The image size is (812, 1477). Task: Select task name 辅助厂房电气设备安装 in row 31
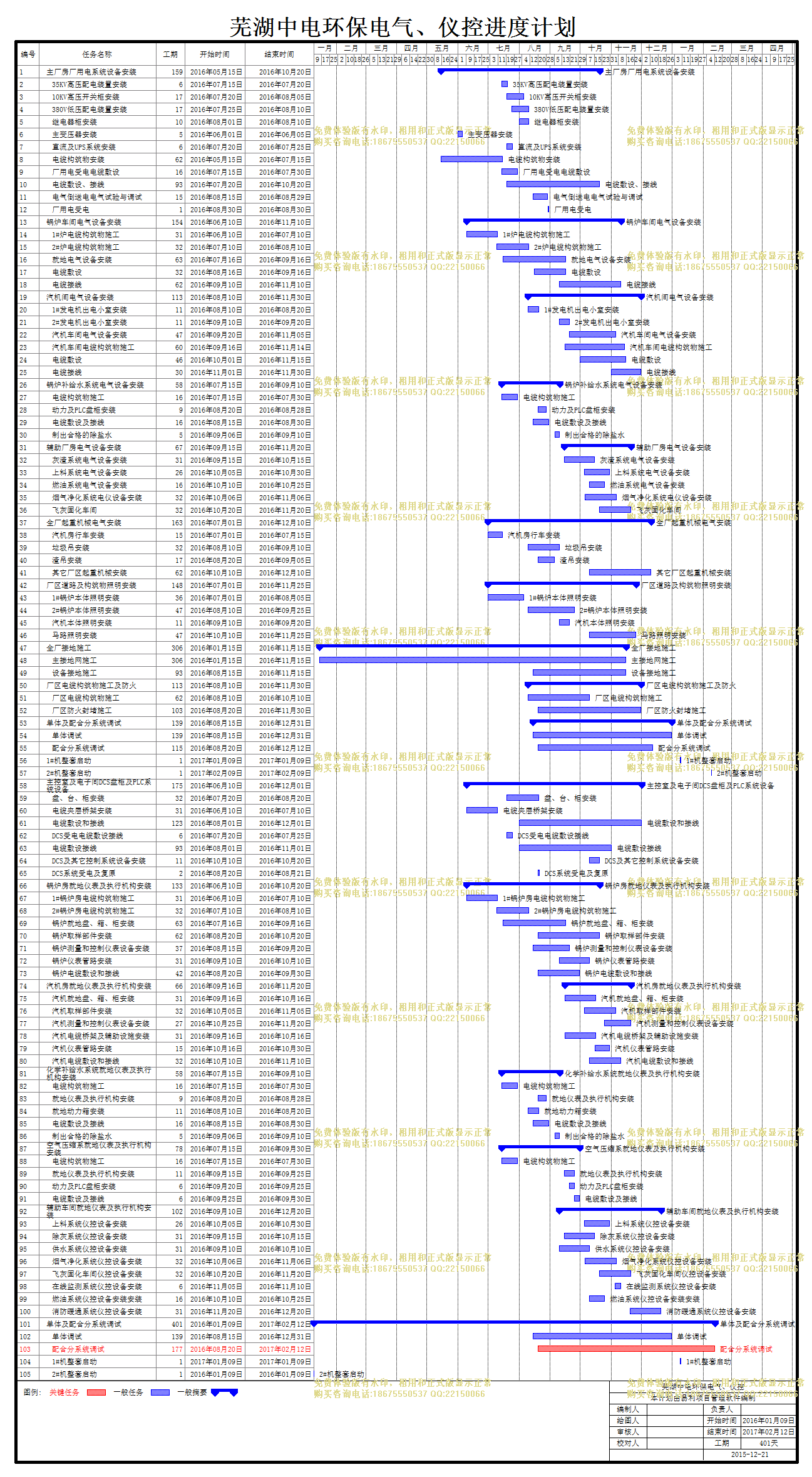[x=84, y=448]
